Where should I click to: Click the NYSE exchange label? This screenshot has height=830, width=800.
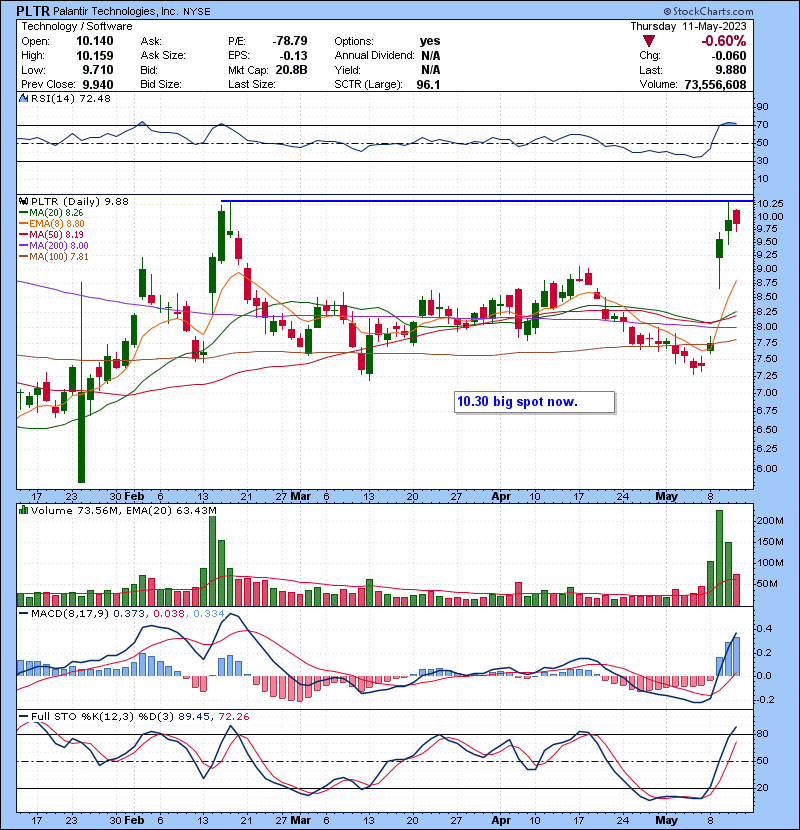196,12
